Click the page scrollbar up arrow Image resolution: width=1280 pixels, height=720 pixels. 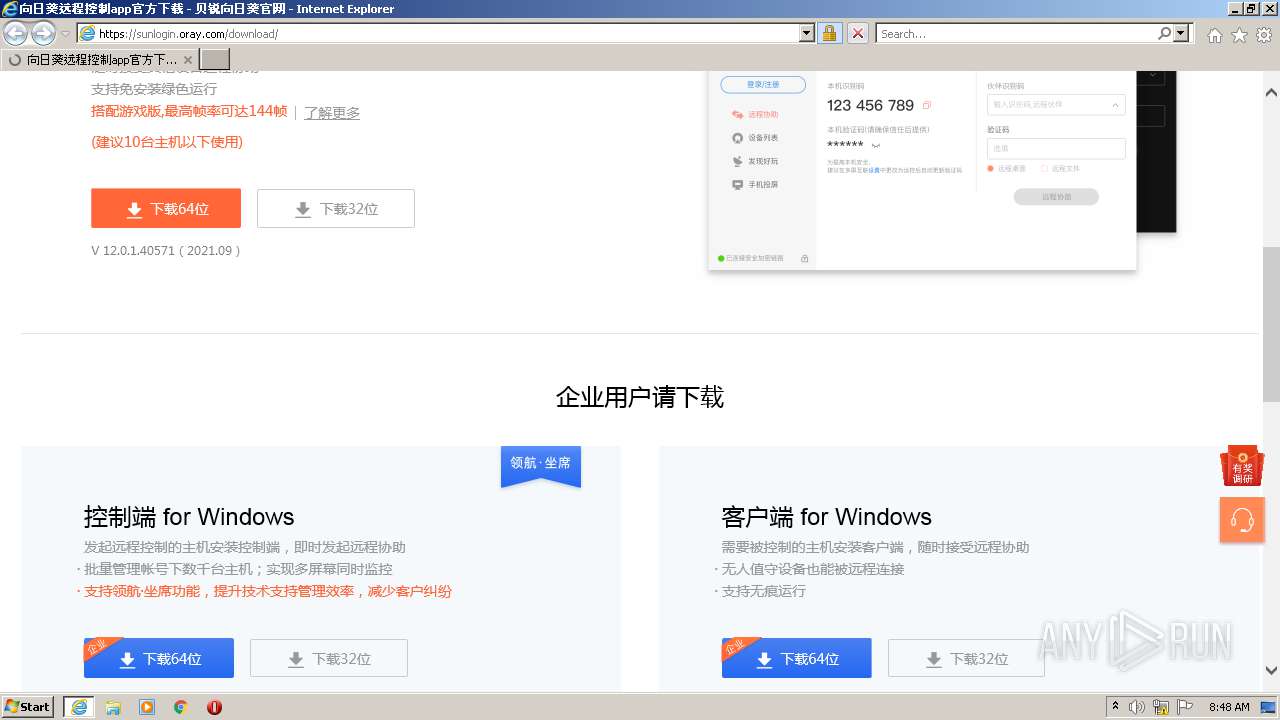1271,93
